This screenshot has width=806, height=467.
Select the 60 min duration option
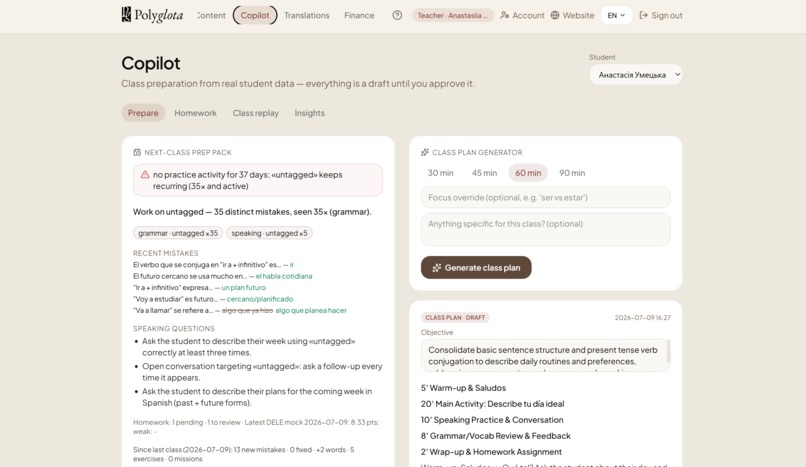(x=528, y=173)
